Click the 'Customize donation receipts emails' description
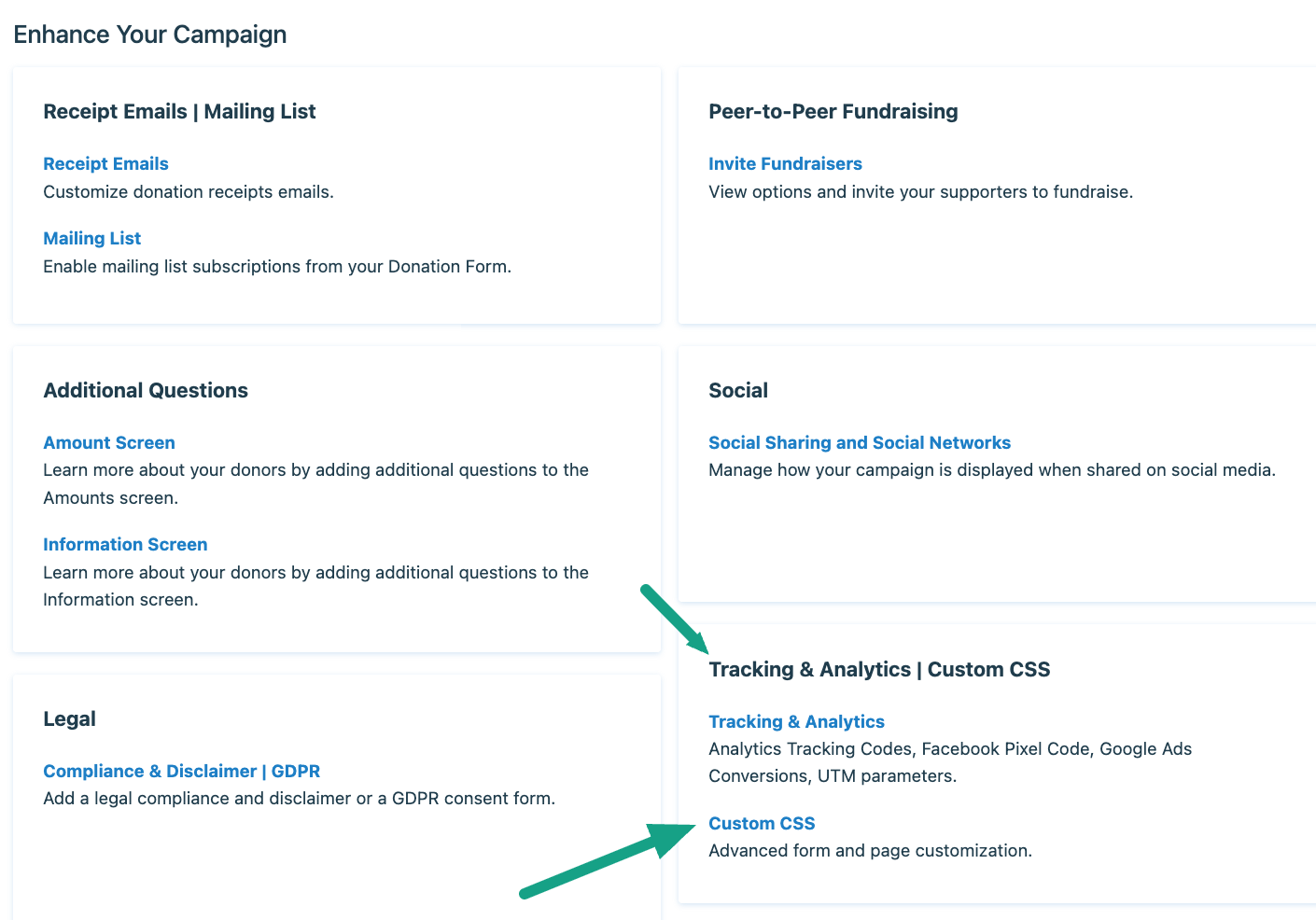This screenshot has width=1316, height=920. point(188,192)
